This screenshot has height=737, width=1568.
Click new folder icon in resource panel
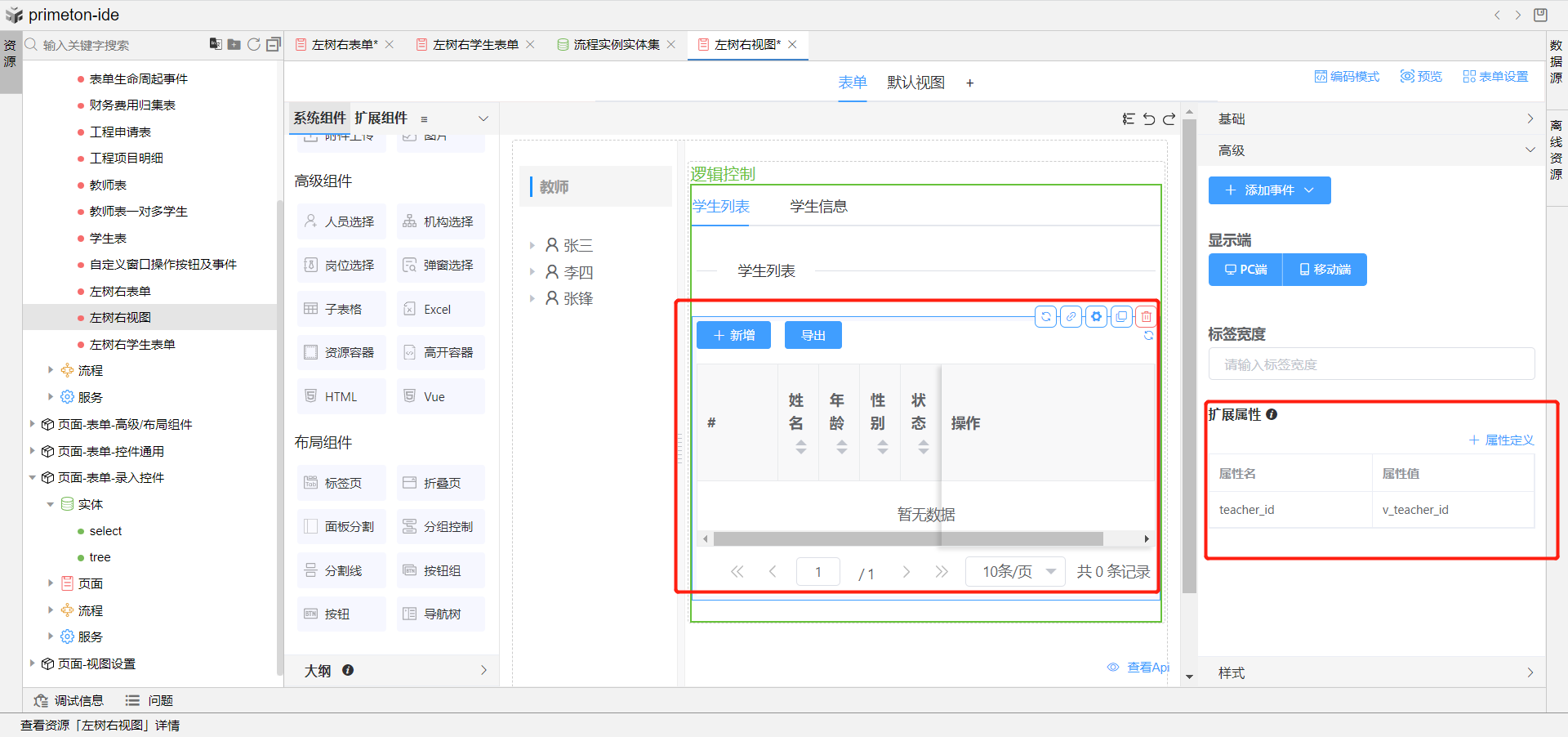pyautogui.click(x=234, y=44)
